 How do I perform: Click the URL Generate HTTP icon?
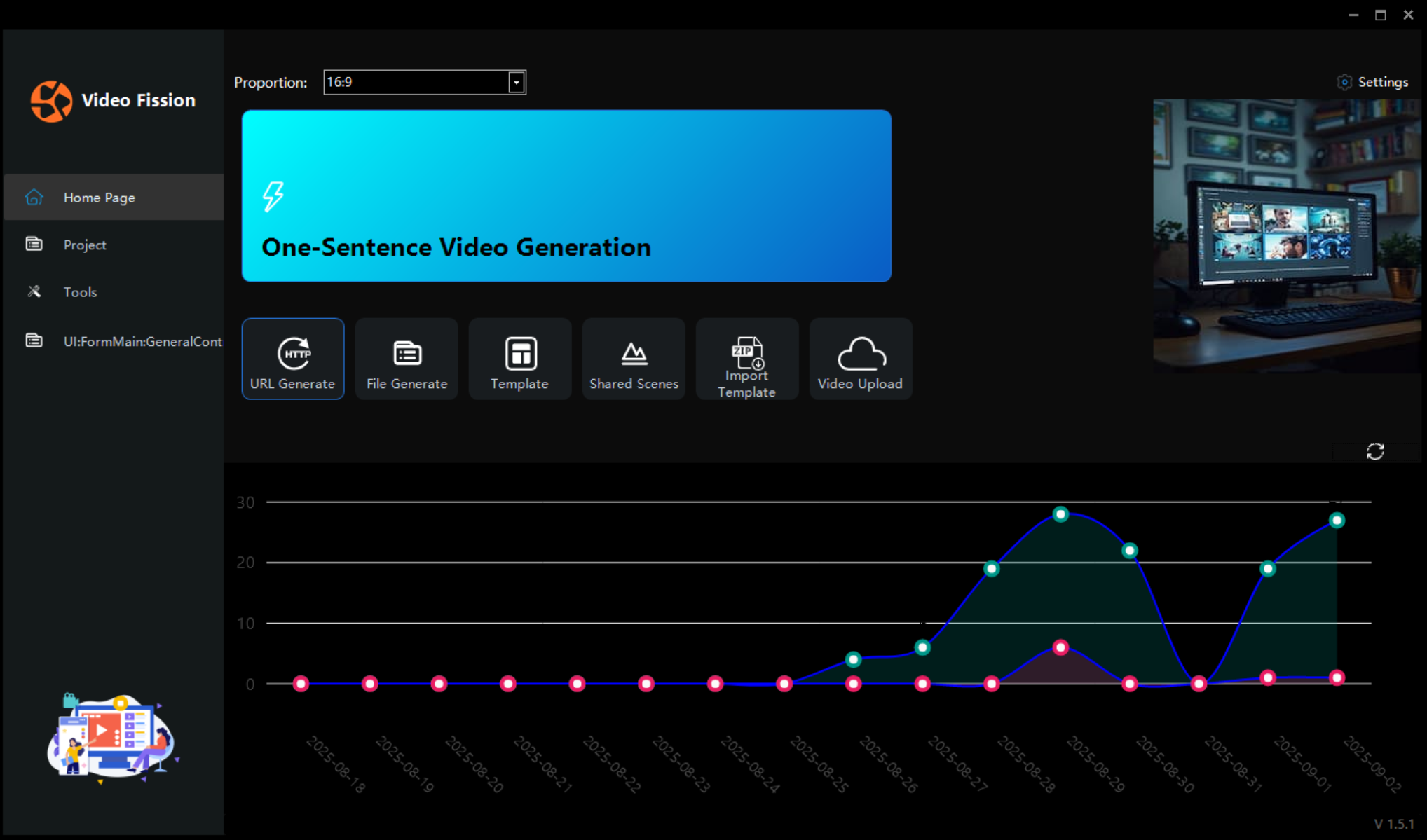(294, 352)
